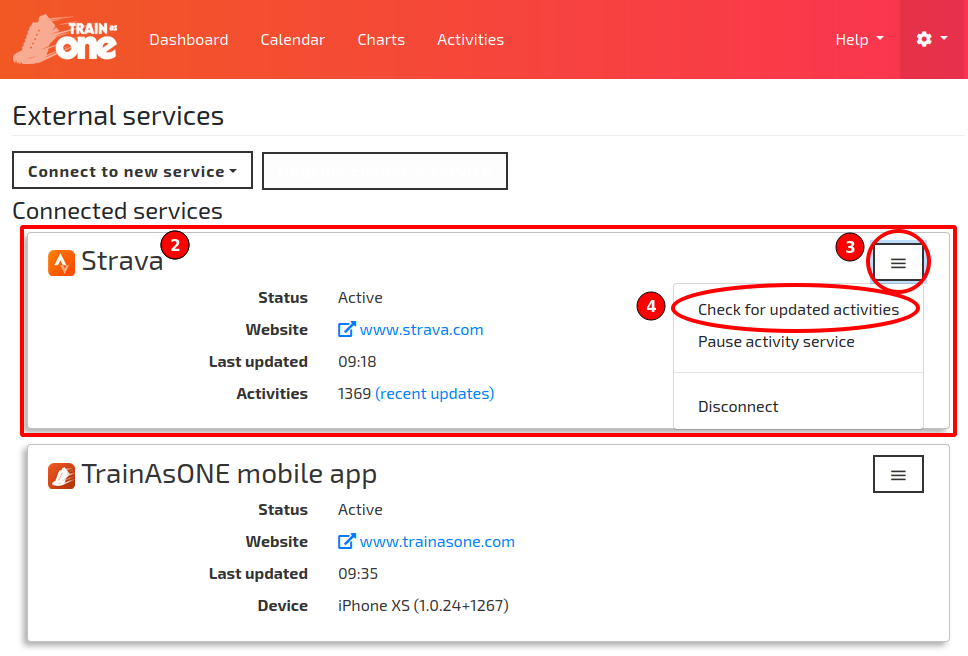Navigate to the Dashboard page
Screen dimensions: 968x656
pos(189,39)
